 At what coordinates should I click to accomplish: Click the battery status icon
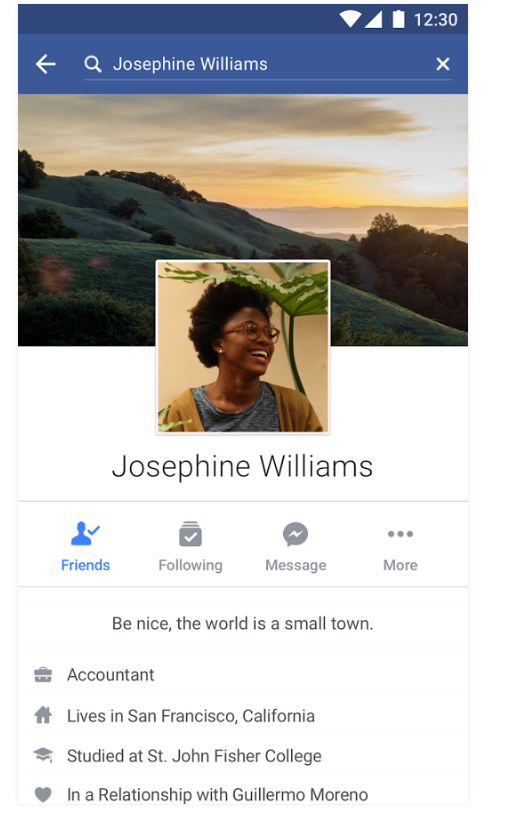(399, 19)
